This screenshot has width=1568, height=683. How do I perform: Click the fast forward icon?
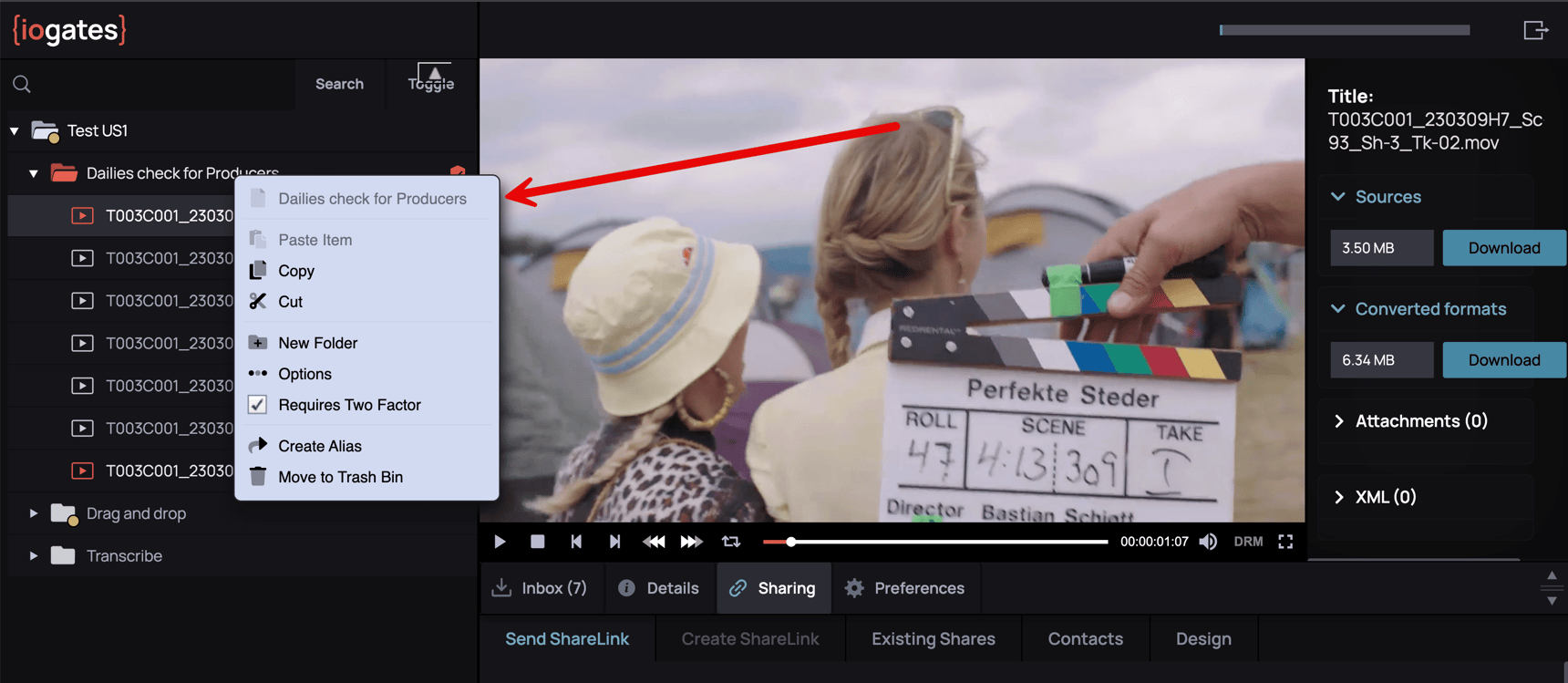click(x=691, y=542)
